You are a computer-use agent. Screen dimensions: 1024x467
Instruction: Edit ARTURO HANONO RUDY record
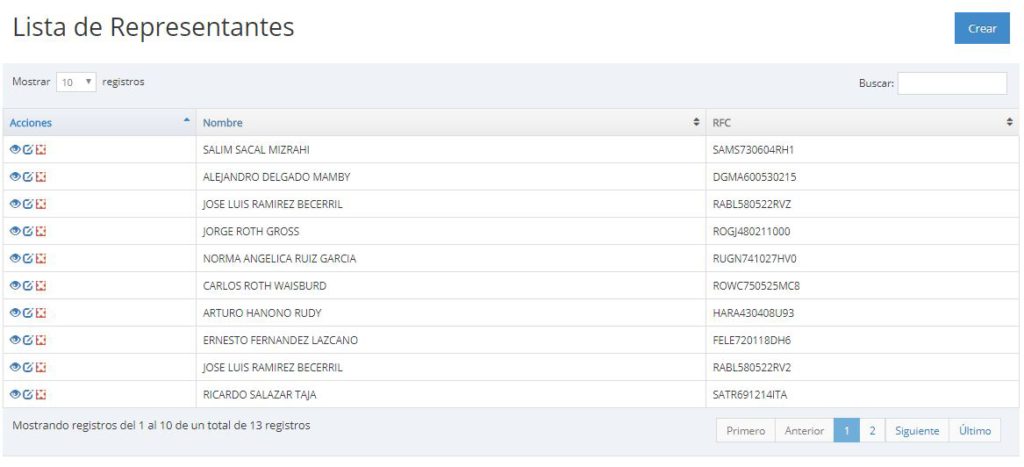tap(28, 312)
